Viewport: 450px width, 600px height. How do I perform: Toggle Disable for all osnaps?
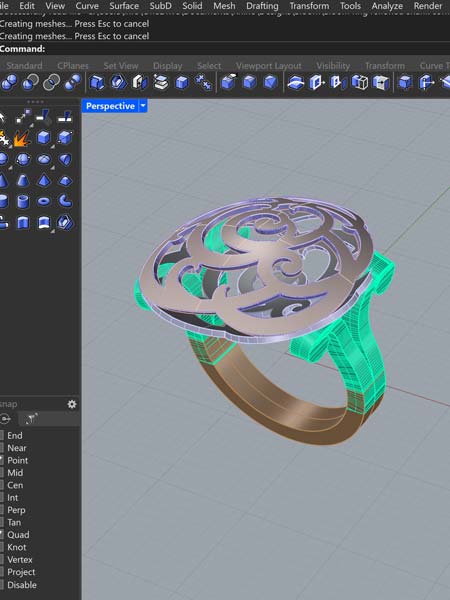18,585
